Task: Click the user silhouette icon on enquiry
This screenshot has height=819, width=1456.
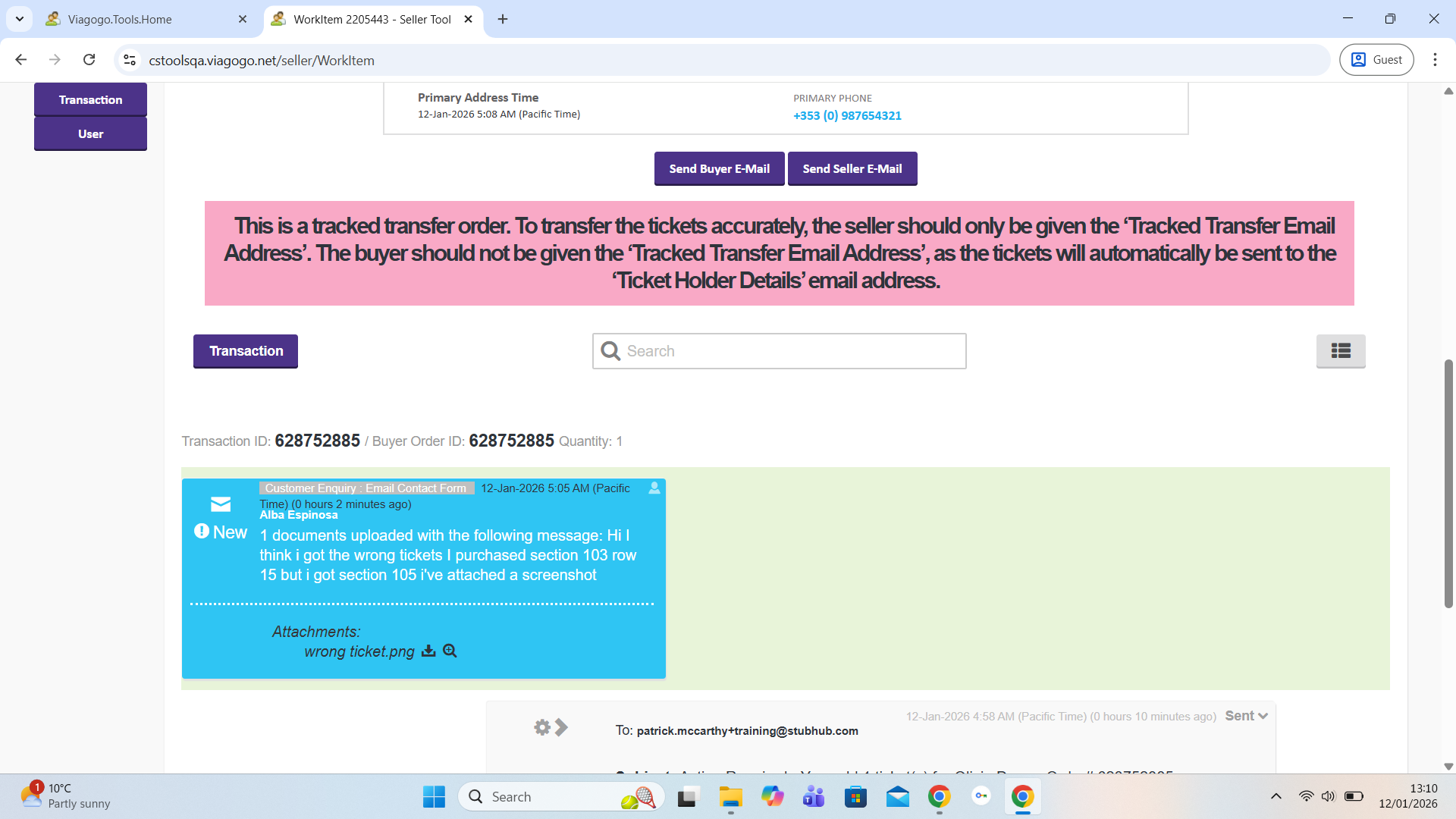Action: tap(654, 488)
